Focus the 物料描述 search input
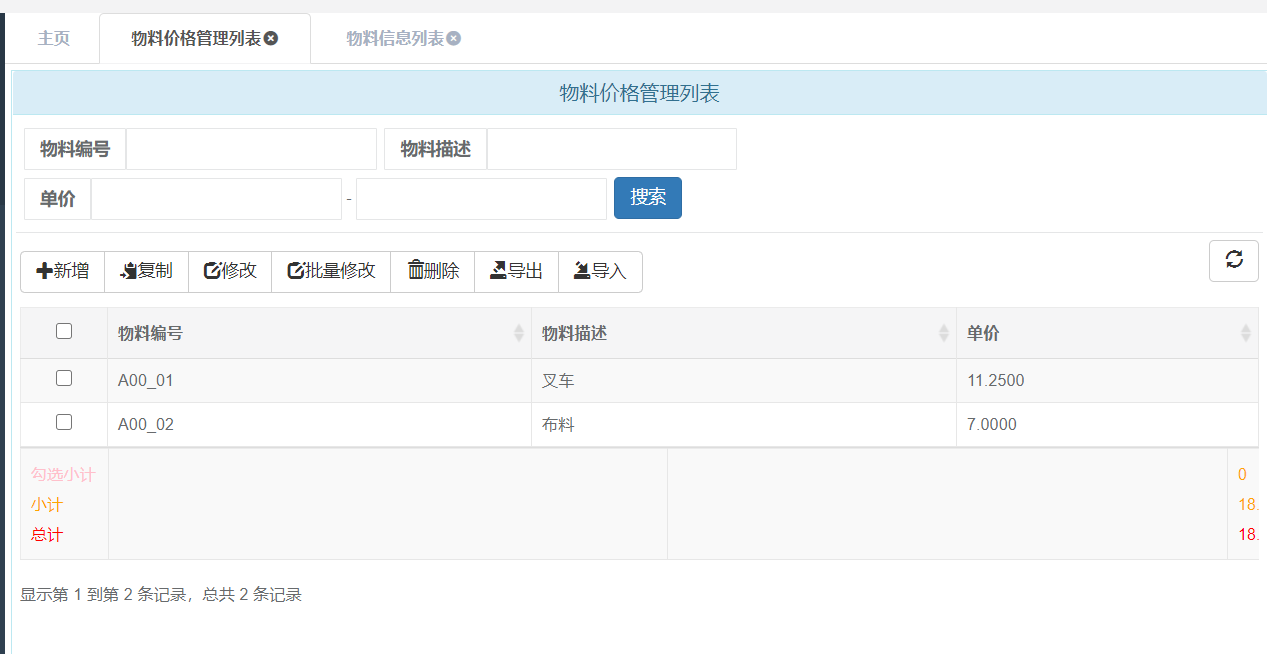The image size is (1267, 654). (612, 149)
